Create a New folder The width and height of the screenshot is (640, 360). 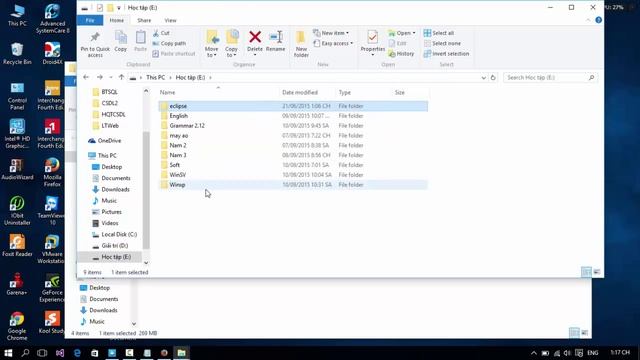coord(301,44)
